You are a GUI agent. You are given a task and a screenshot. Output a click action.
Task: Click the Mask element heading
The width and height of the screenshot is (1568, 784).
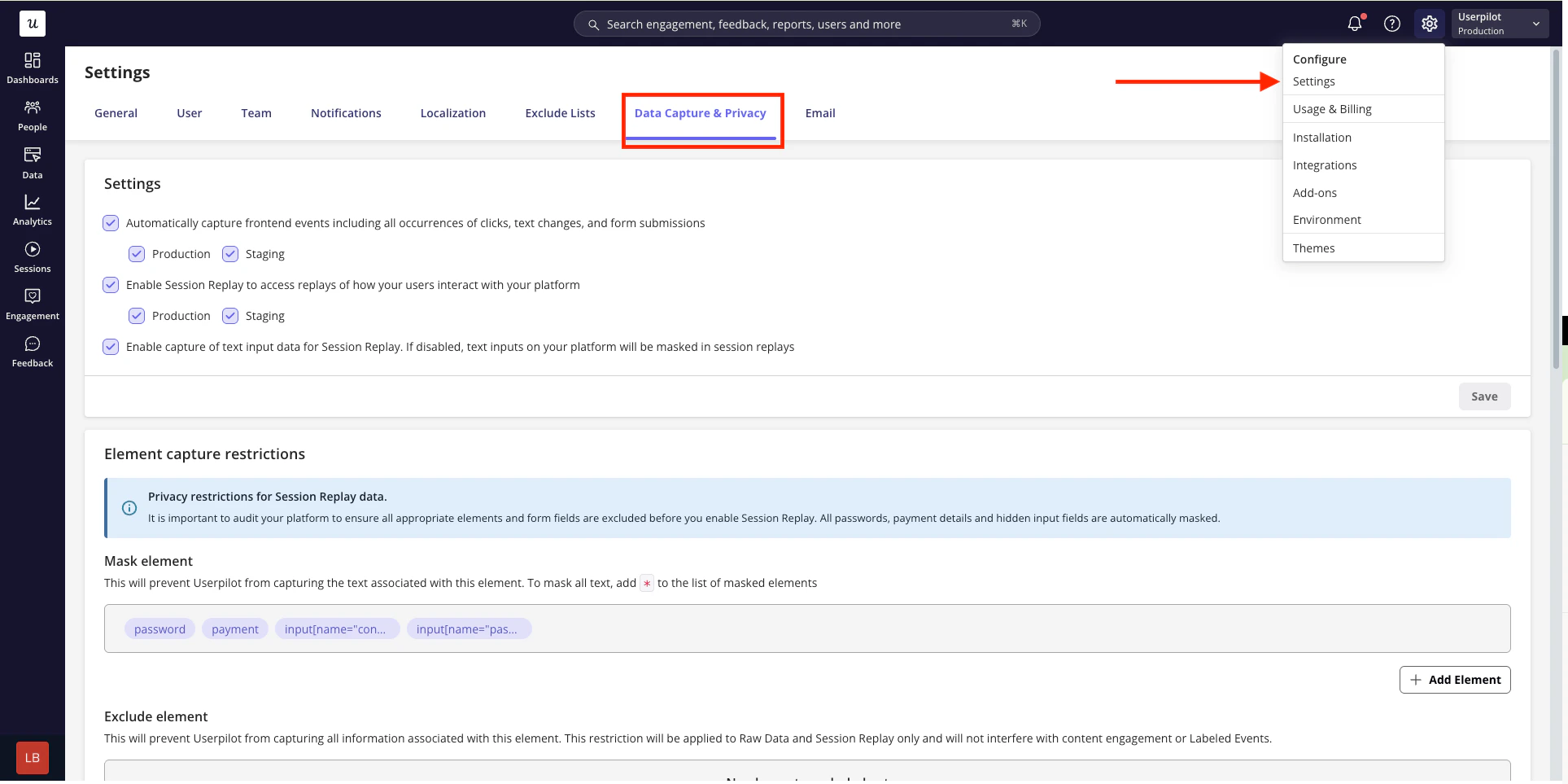(x=148, y=561)
